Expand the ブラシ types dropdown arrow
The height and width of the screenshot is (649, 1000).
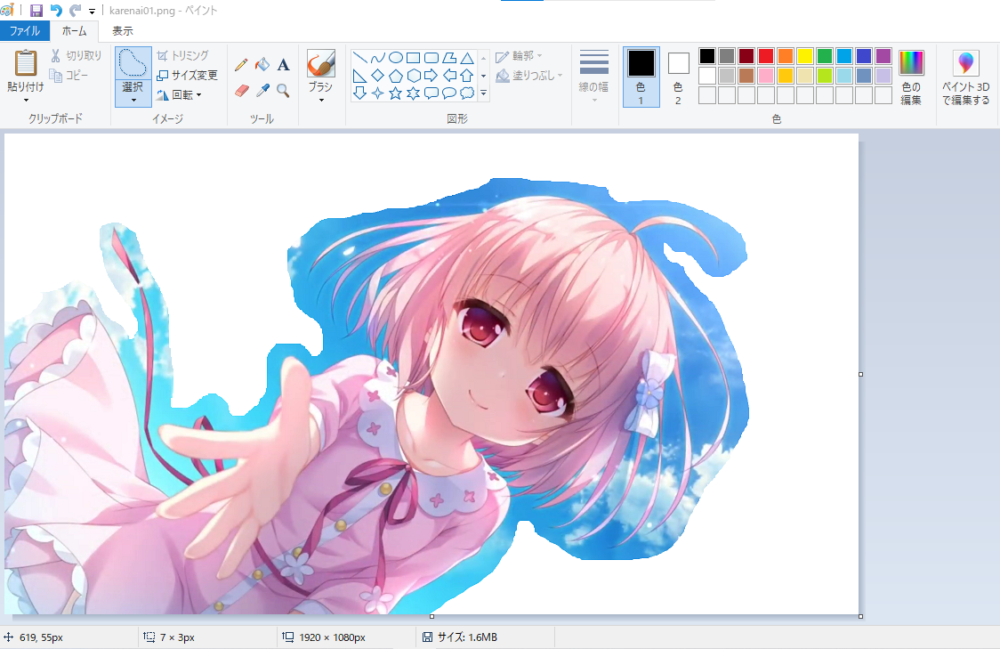click(x=321, y=100)
